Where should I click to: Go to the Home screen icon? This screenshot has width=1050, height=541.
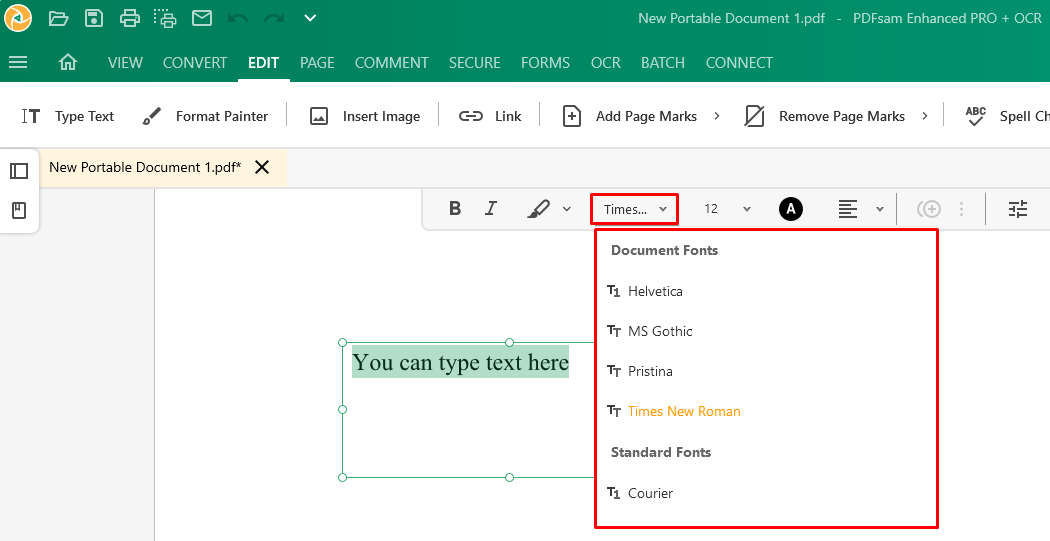click(x=68, y=62)
